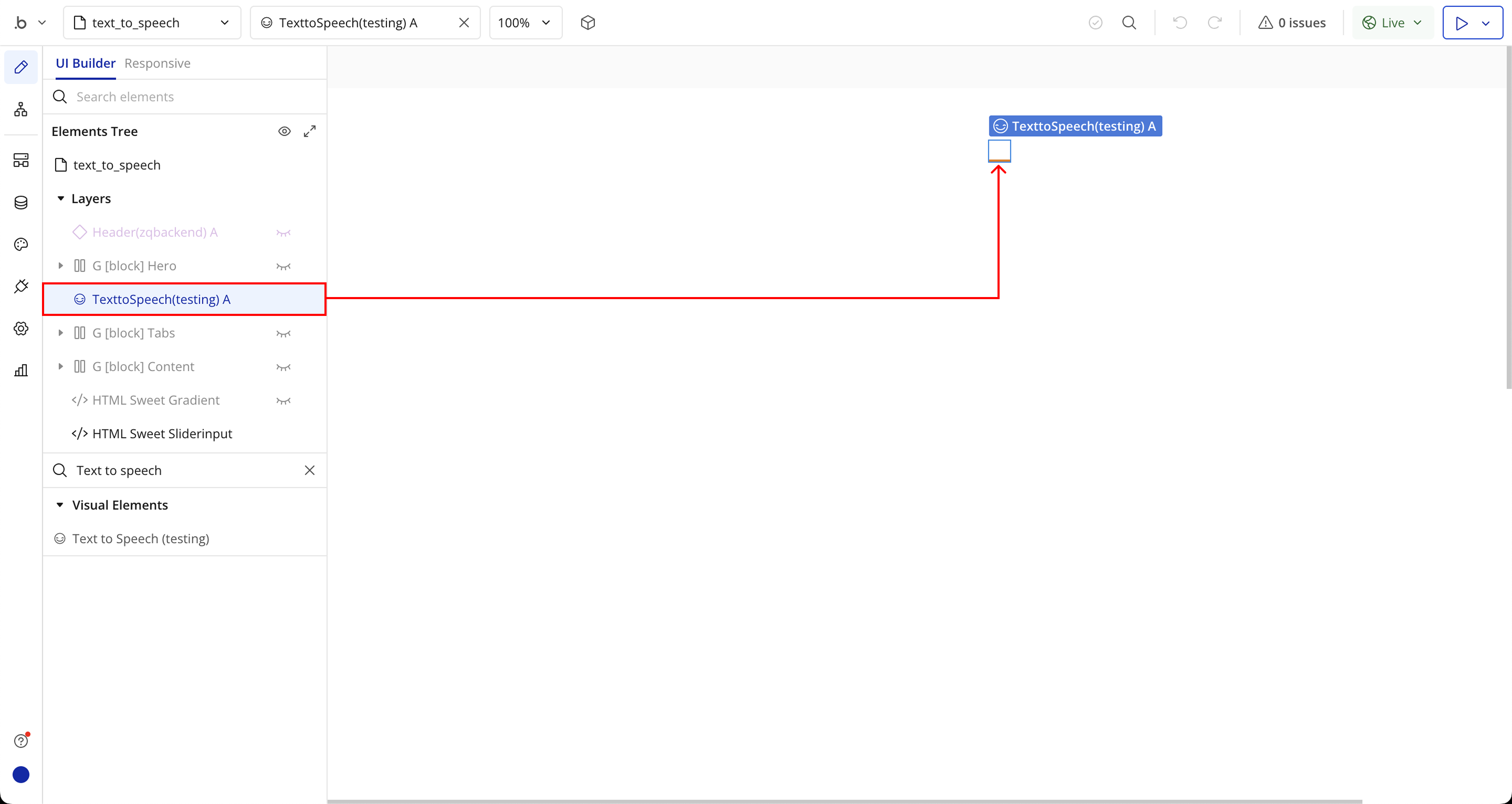Open the Logs bar chart icon
Screen dimensions: 1512x804
(21, 370)
